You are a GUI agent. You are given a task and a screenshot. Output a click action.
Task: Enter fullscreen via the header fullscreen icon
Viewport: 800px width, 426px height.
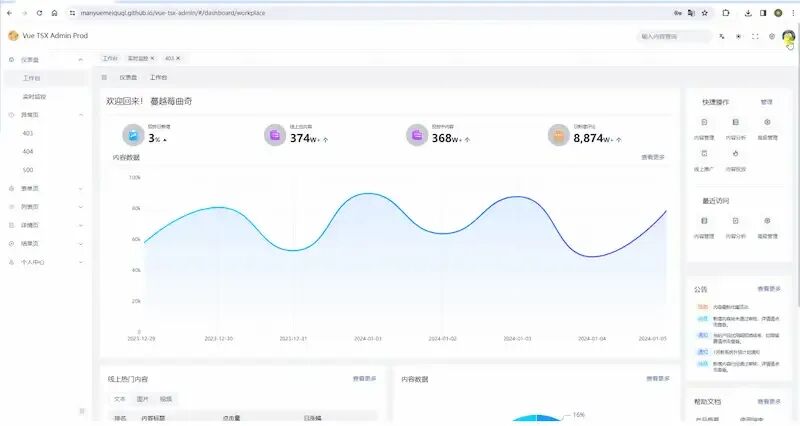755,36
